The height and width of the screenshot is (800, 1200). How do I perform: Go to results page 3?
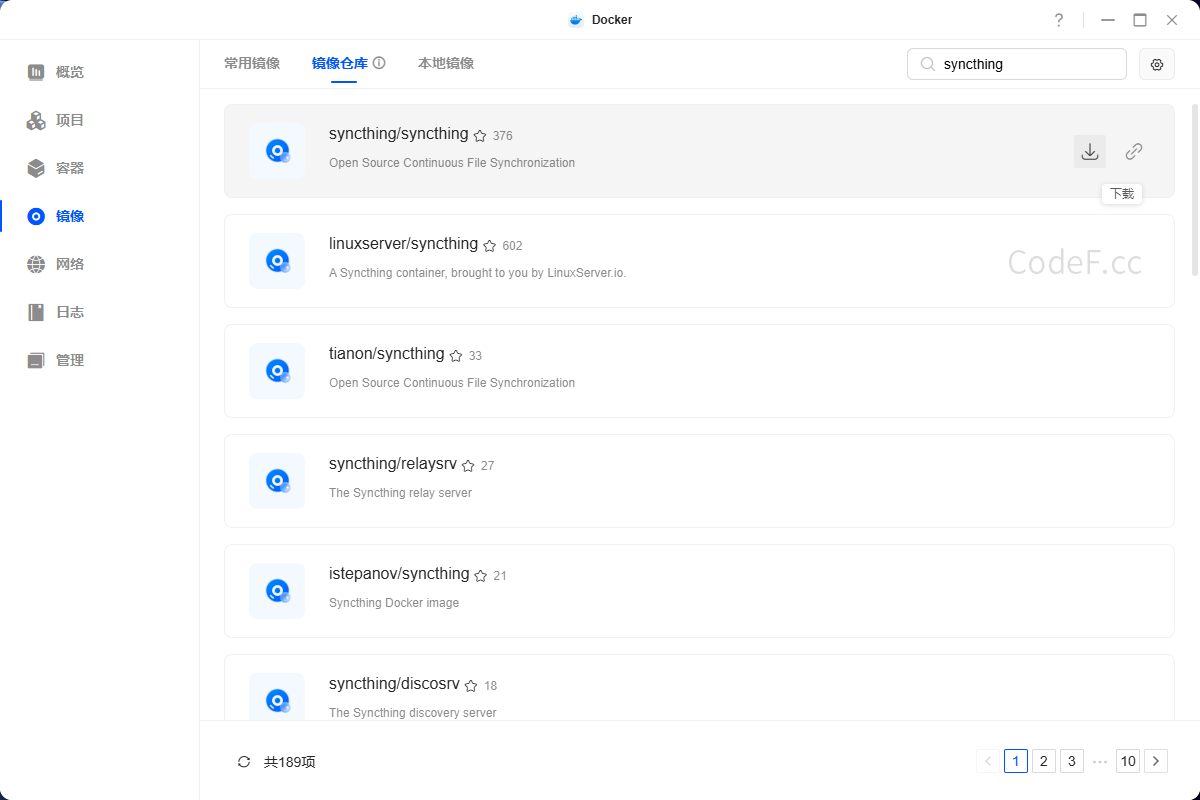click(x=1072, y=761)
